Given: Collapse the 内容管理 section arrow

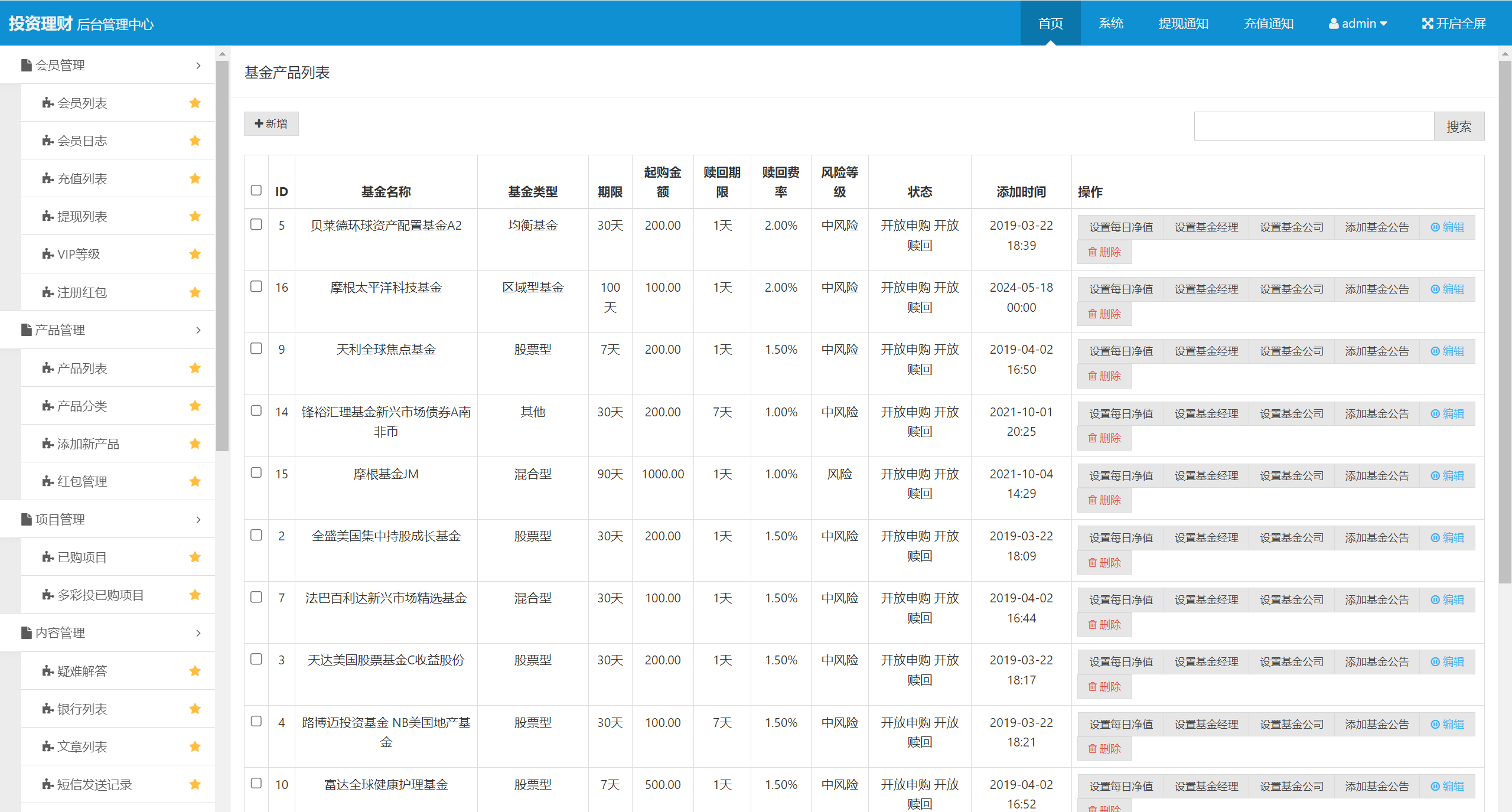Looking at the screenshot, I should [x=198, y=633].
